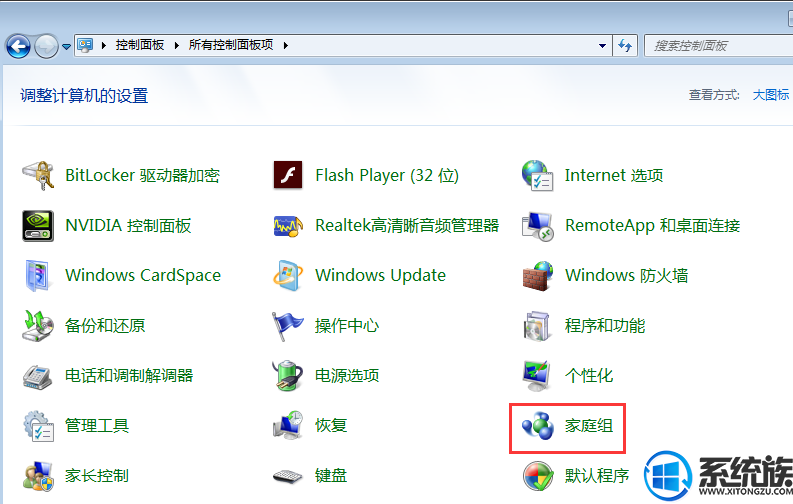Click the Forward navigation arrow

point(46,47)
